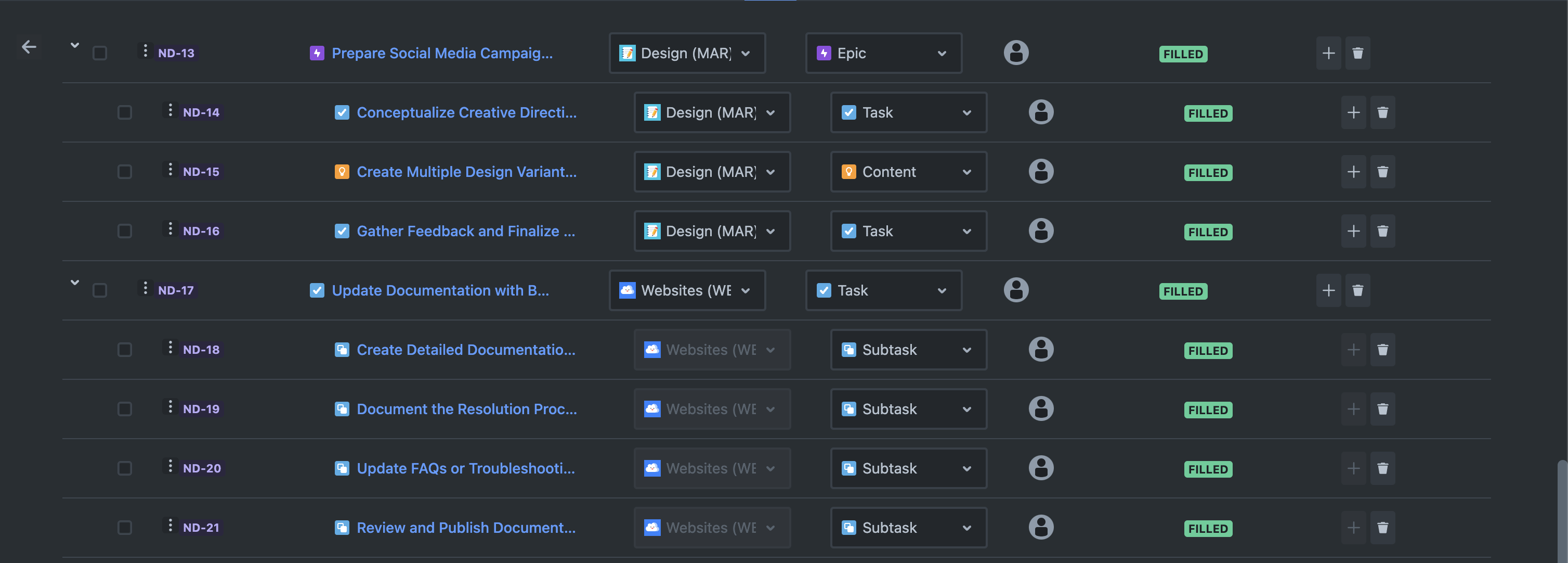The height and width of the screenshot is (563, 1568).
Task: Add child issue to ND-14 with the plus icon
Action: point(1353,113)
